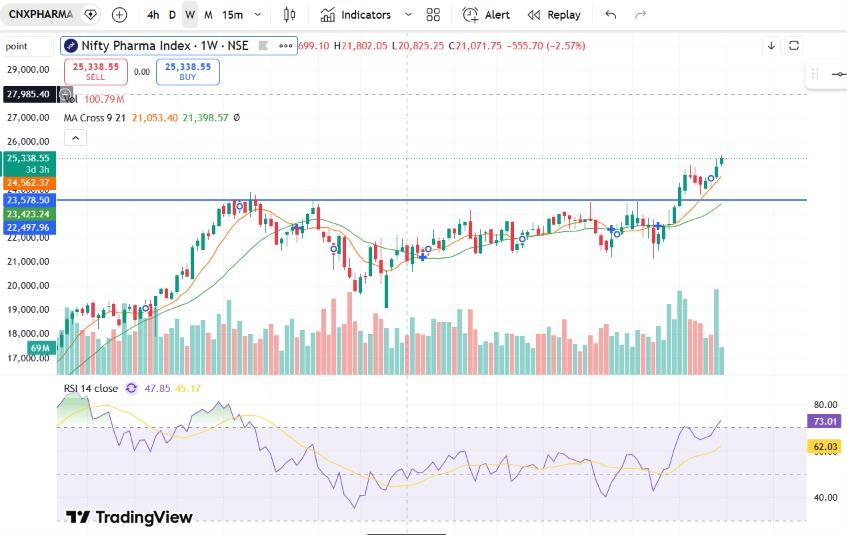The width and height of the screenshot is (847, 535).
Task: Click the RSI moving average value 45.17
Action: 188,389
